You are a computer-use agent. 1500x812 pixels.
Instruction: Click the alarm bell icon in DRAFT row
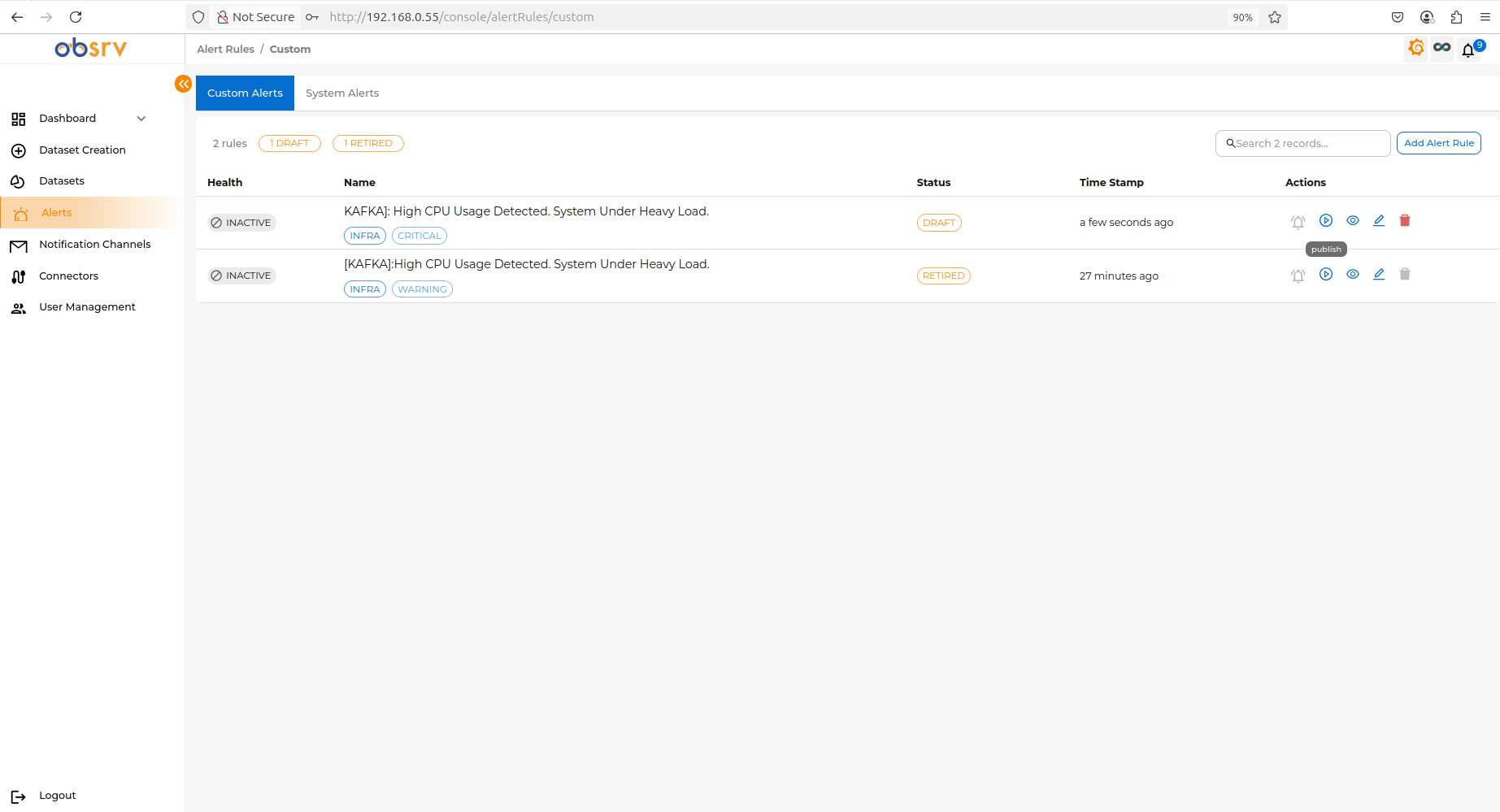[1298, 222]
